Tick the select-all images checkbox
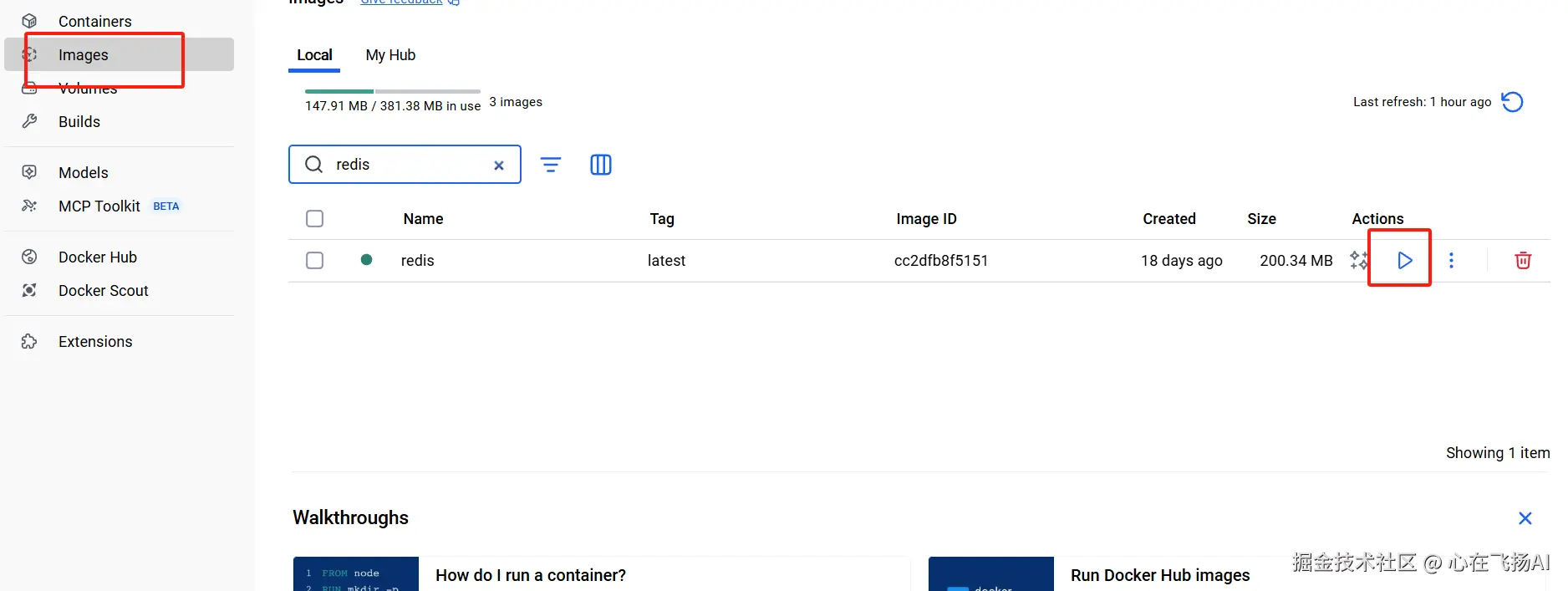This screenshot has width=1568, height=591. (x=315, y=219)
